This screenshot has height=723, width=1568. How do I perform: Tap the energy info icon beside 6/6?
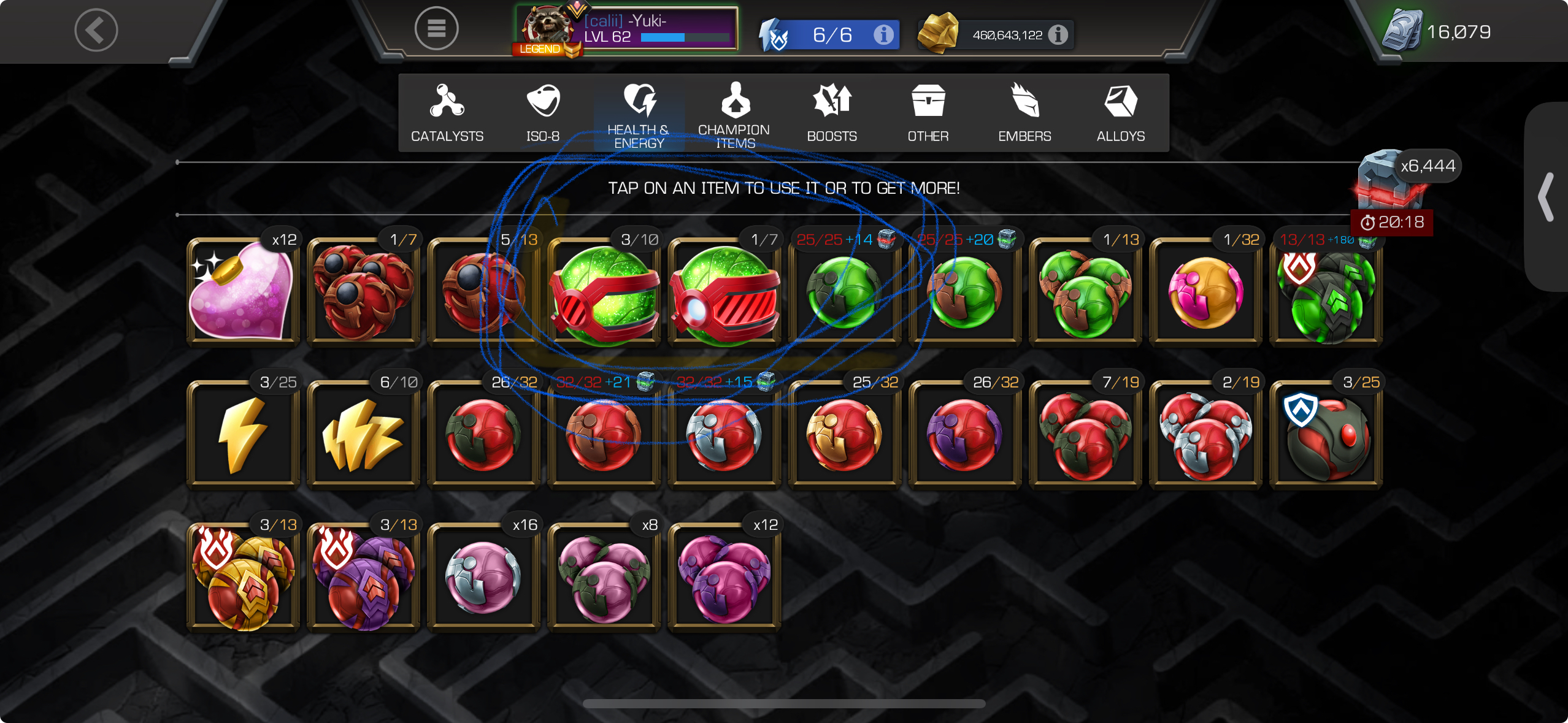click(x=883, y=34)
